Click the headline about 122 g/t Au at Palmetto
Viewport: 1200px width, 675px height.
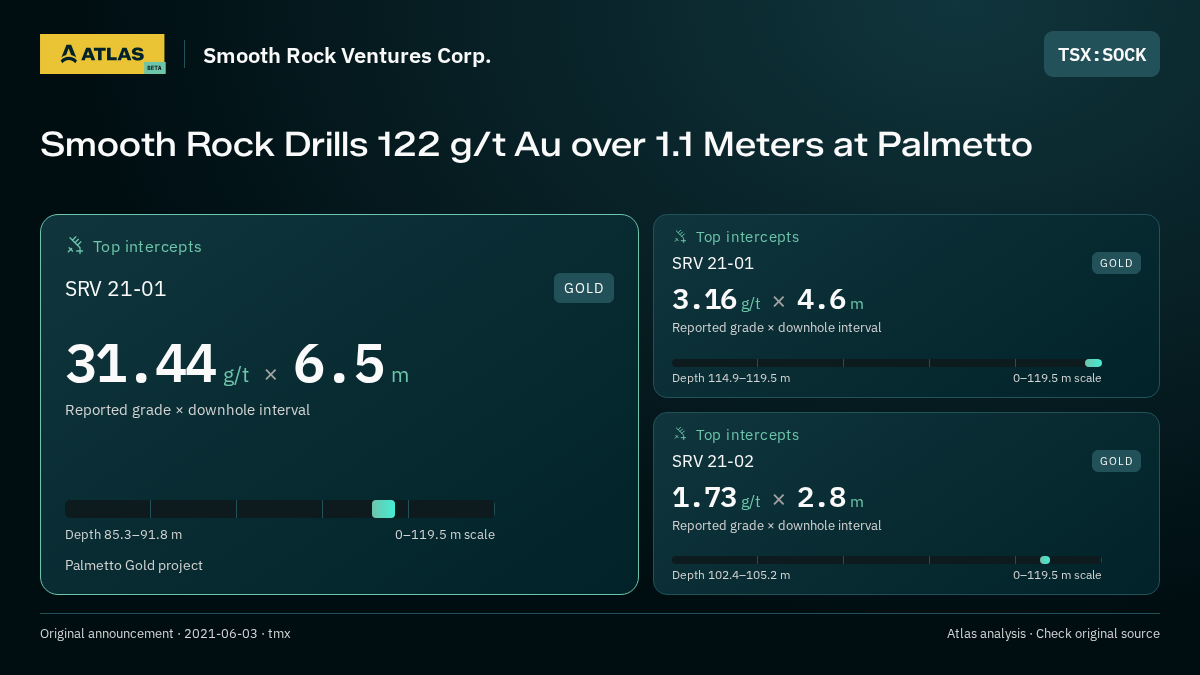tap(536, 145)
